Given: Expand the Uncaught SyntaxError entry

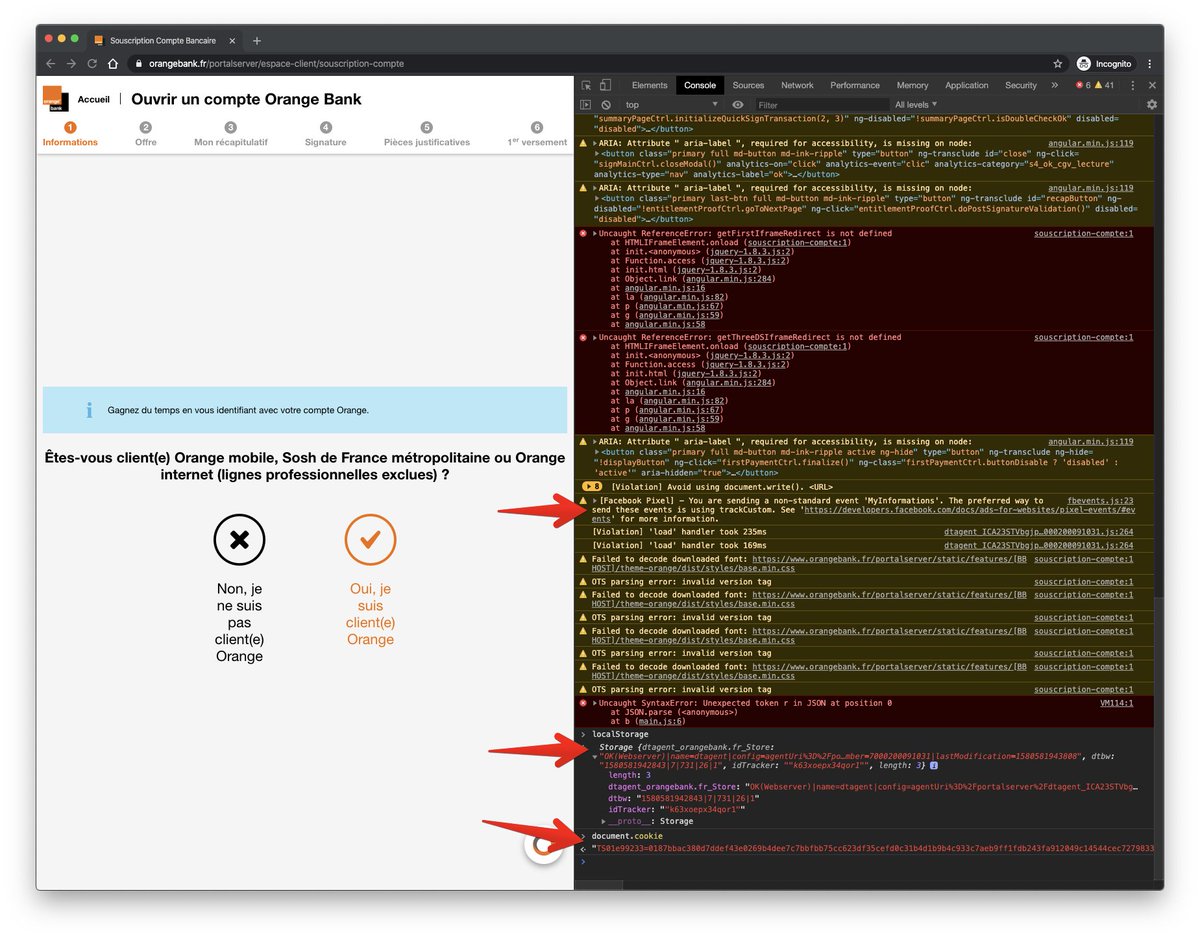Looking at the screenshot, I should click(x=595, y=703).
